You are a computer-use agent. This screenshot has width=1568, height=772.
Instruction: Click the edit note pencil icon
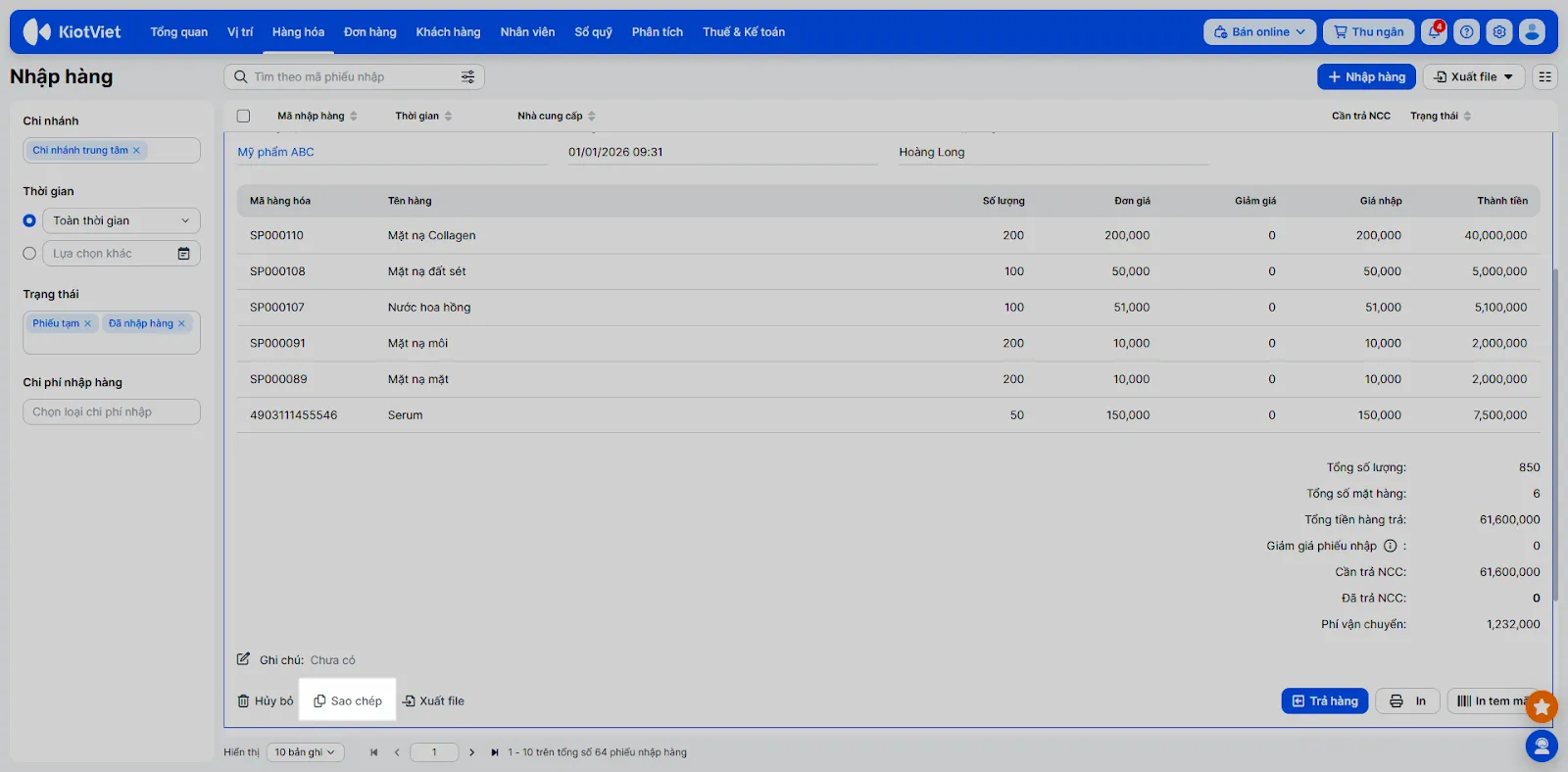click(243, 659)
